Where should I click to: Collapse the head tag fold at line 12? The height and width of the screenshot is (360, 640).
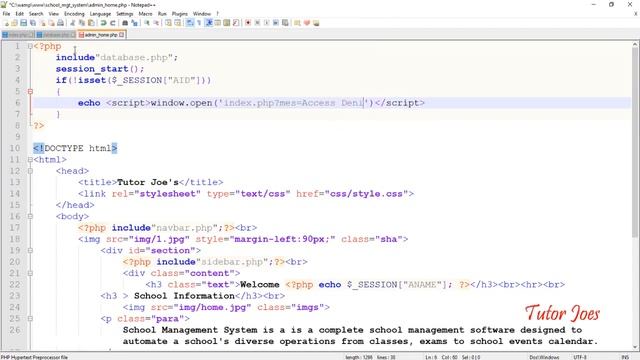pos(30,171)
